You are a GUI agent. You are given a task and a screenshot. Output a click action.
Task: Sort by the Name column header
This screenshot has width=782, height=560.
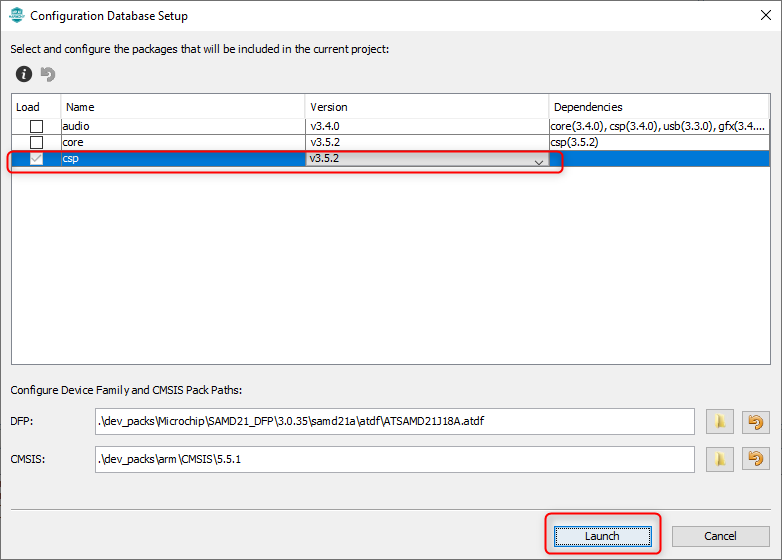point(182,107)
